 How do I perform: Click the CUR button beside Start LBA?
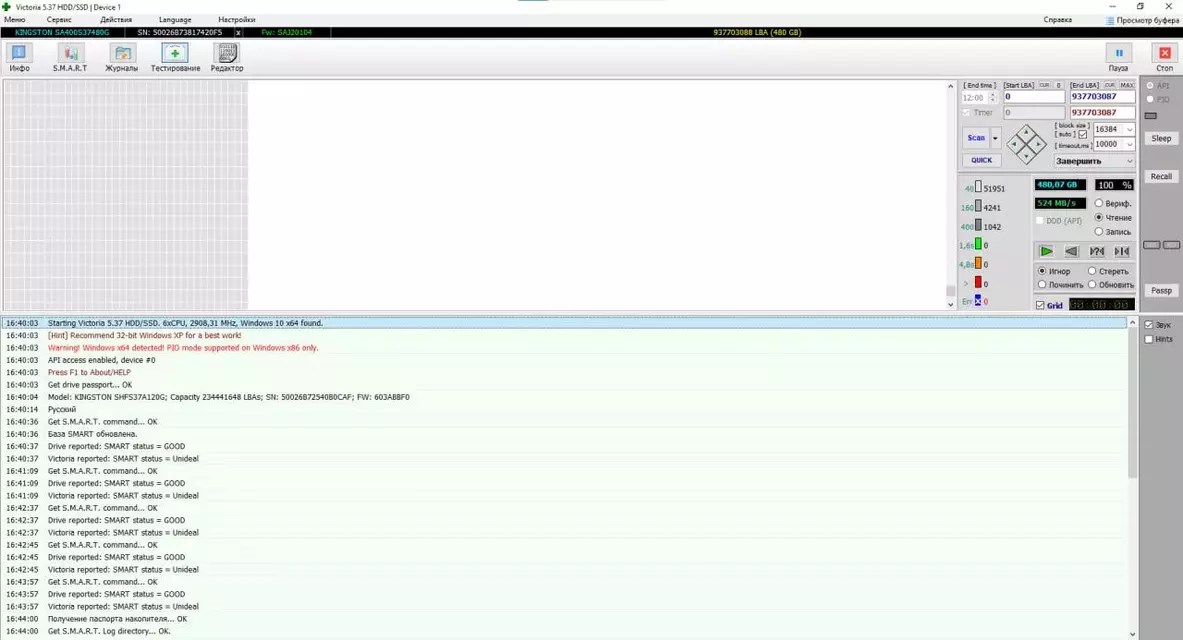point(1044,85)
